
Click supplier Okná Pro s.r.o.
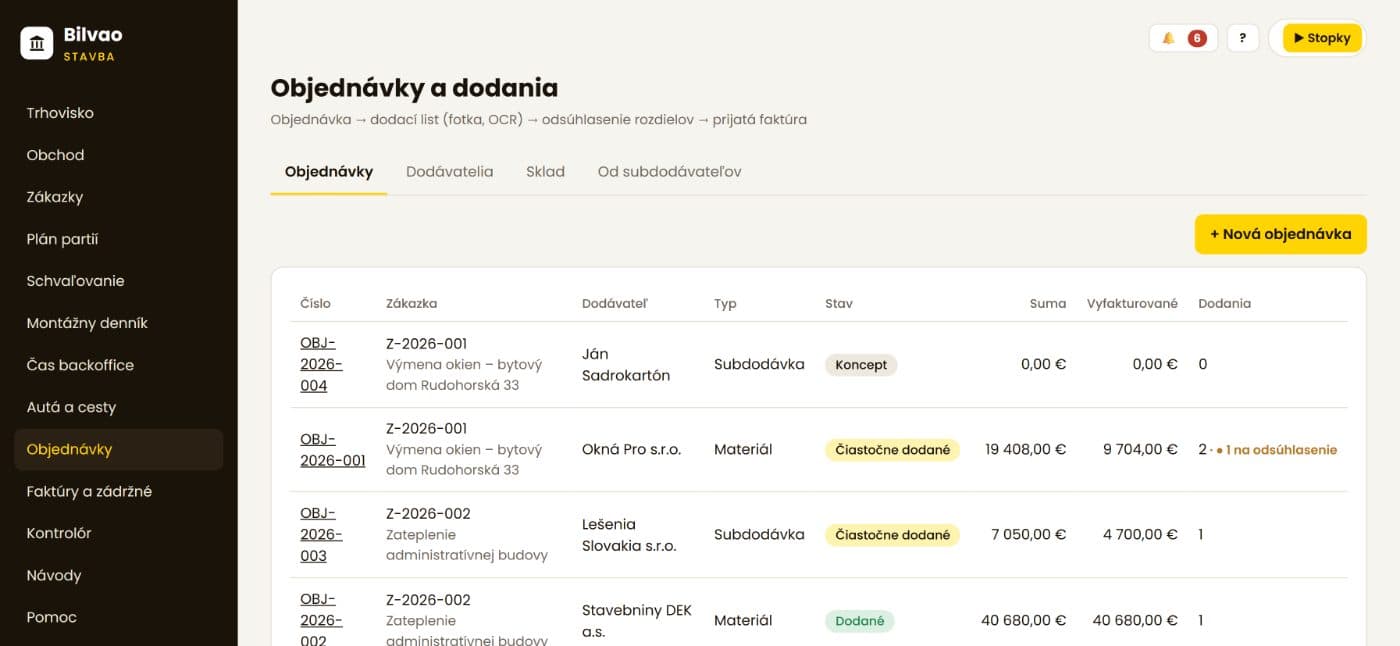click(x=631, y=450)
